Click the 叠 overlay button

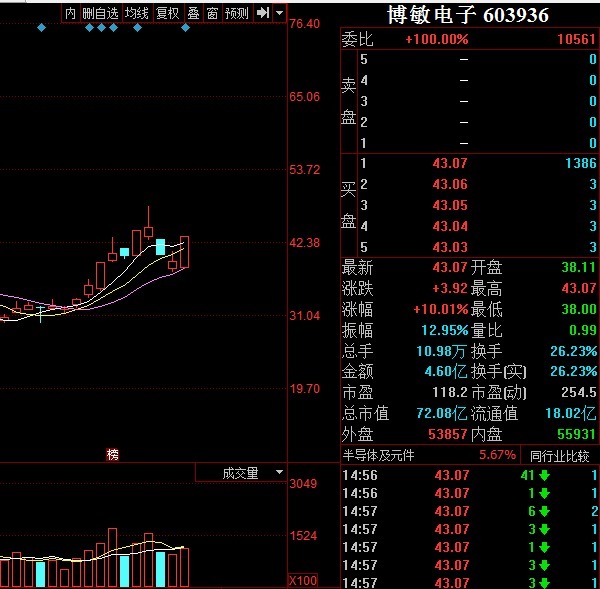[194, 13]
